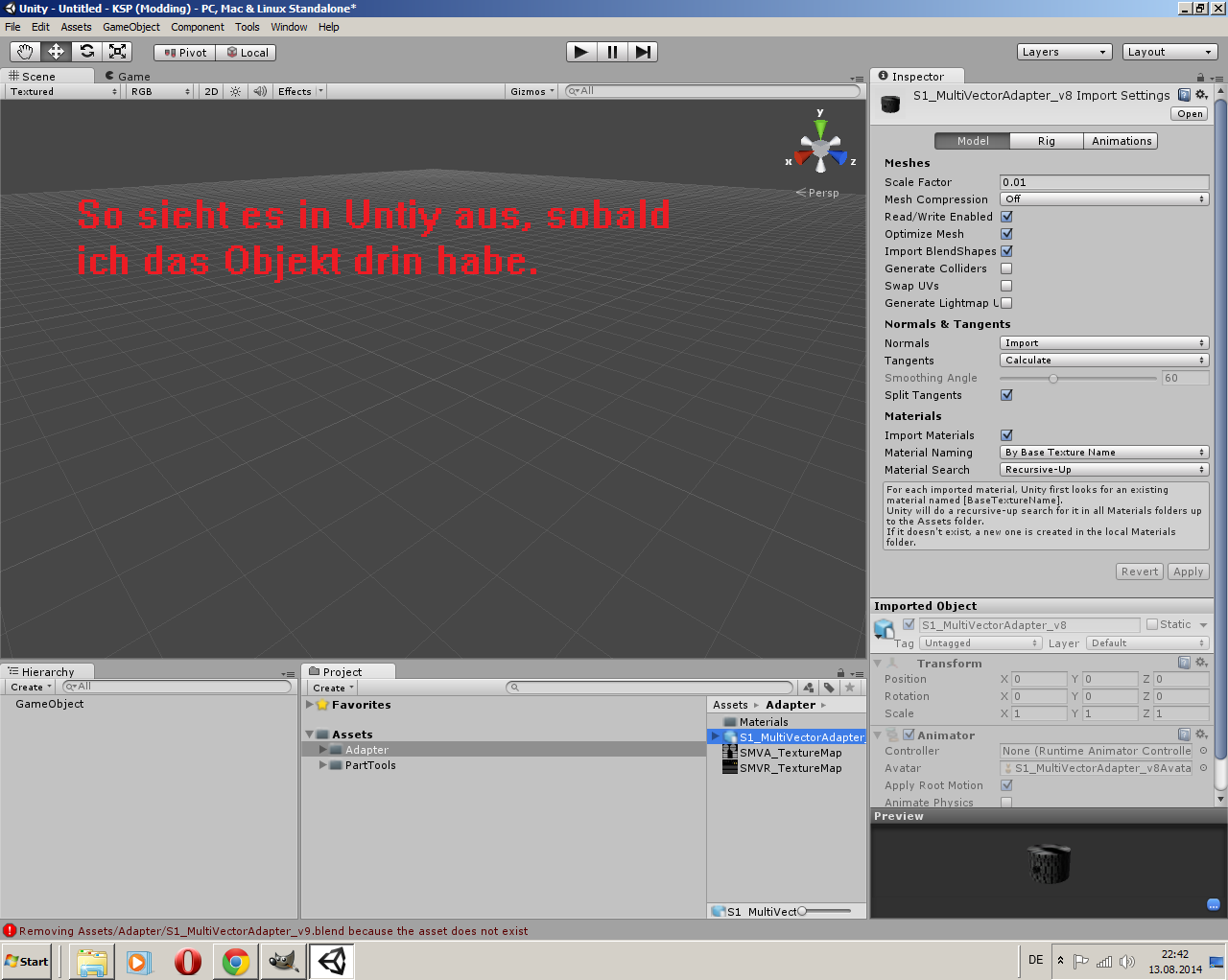Open the Mesh Compression dropdown
The width and height of the screenshot is (1228, 980).
[x=1103, y=199]
